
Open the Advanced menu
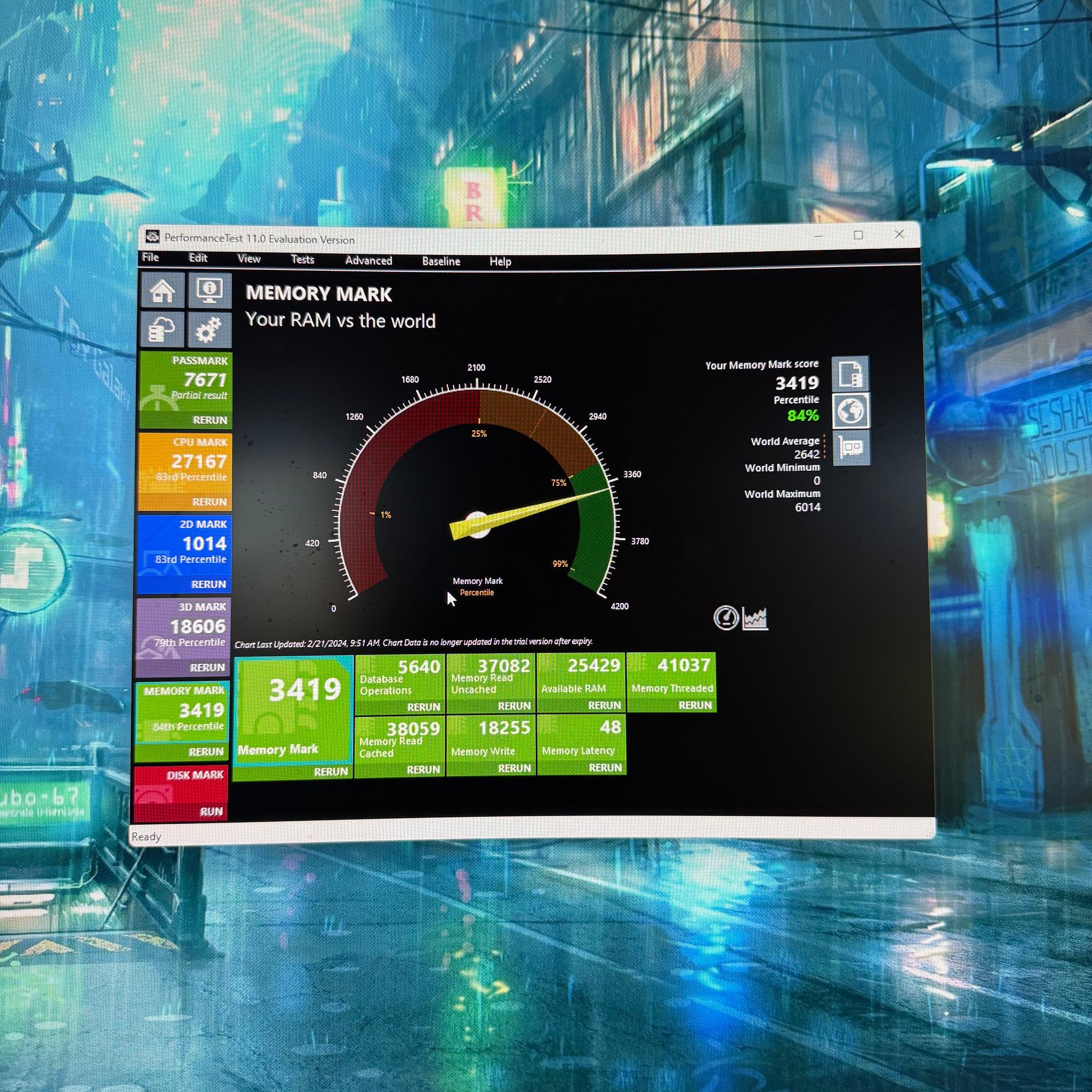tap(368, 261)
